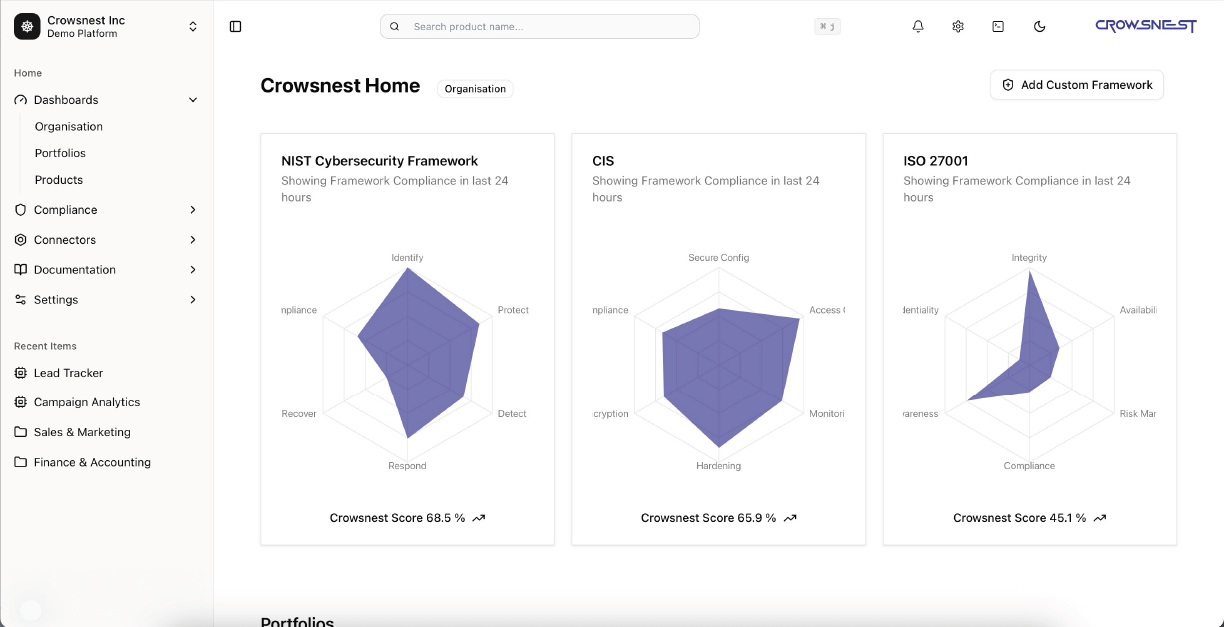The height and width of the screenshot is (627, 1224).
Task: Open the NIST Cybersecurity Framework card title
Action: [380, 161]
